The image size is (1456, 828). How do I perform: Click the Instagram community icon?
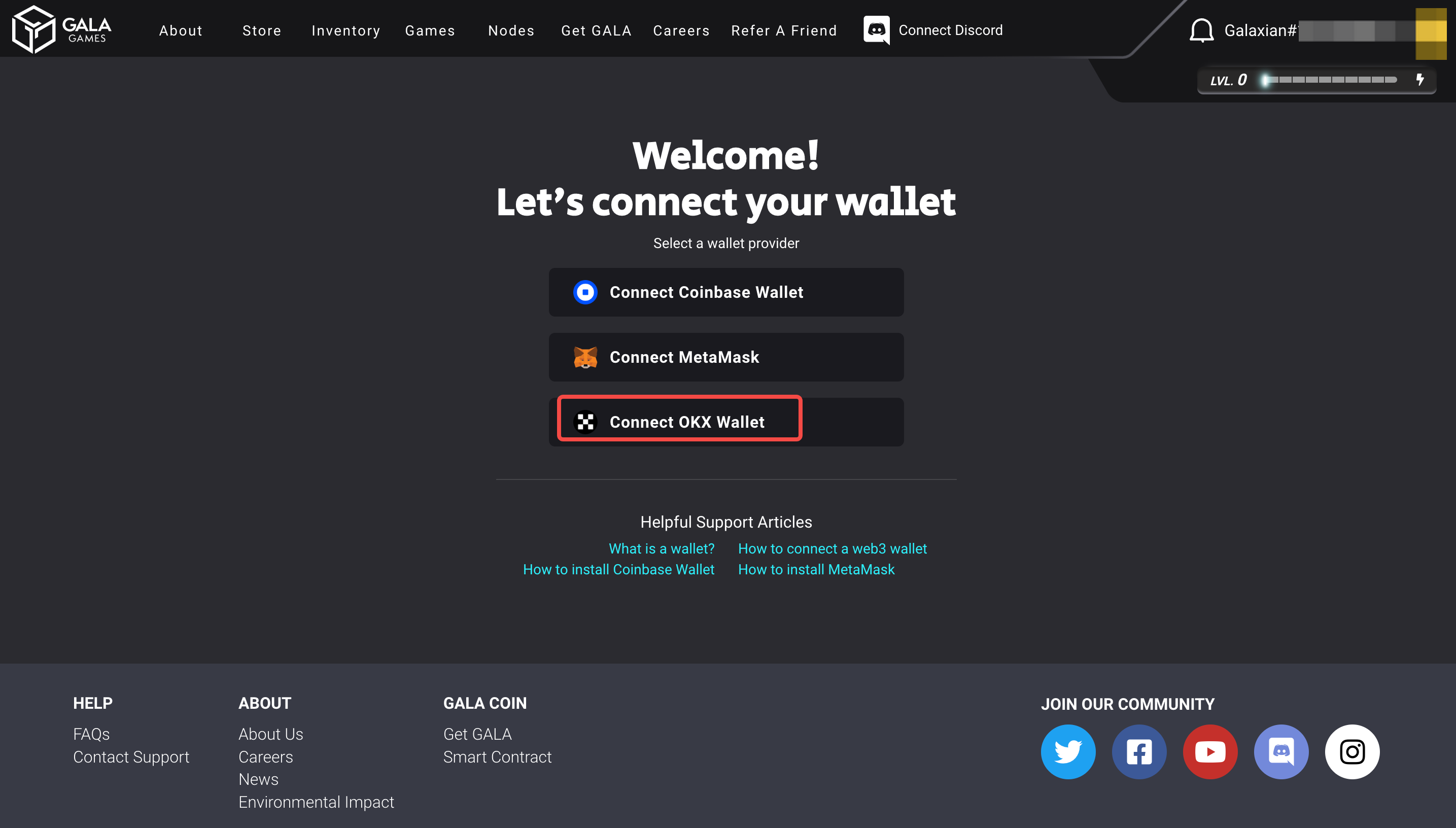click(1352, 752)
